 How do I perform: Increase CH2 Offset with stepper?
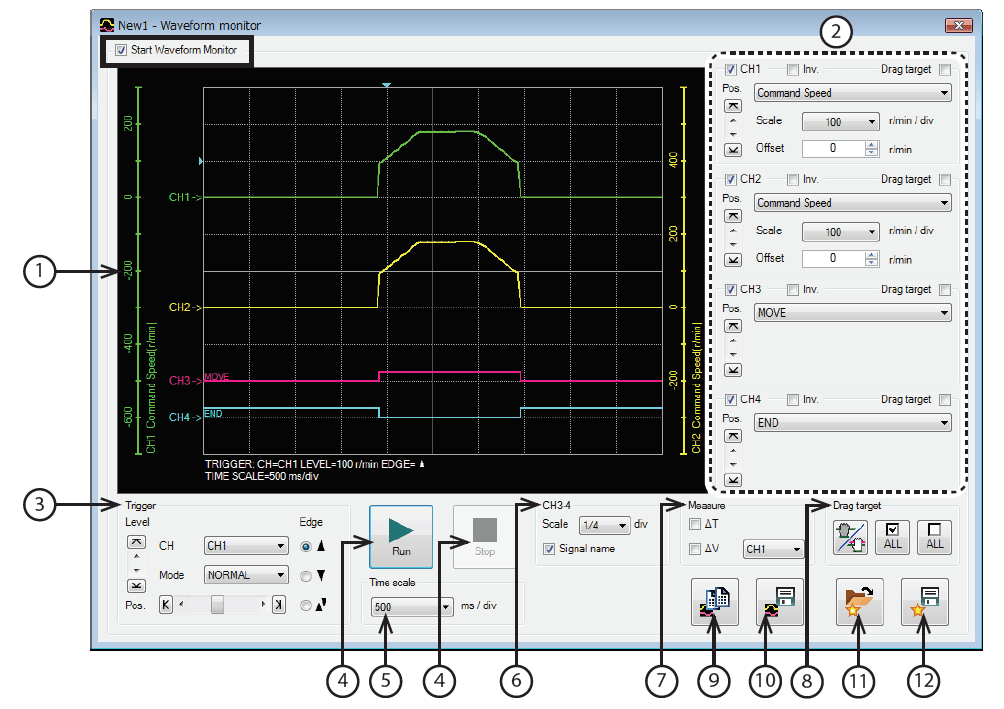coord(871,255)
